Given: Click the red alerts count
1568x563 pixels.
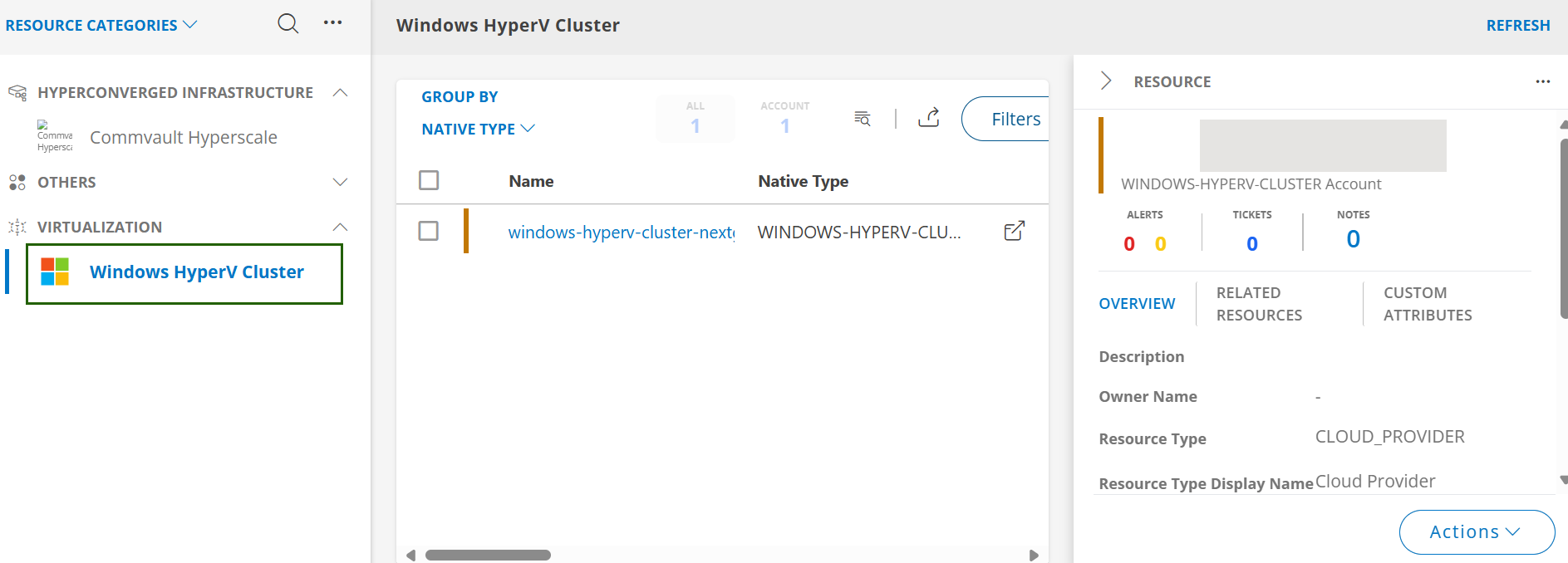Looking at the screenshot, I should [x=1129, y=243].
